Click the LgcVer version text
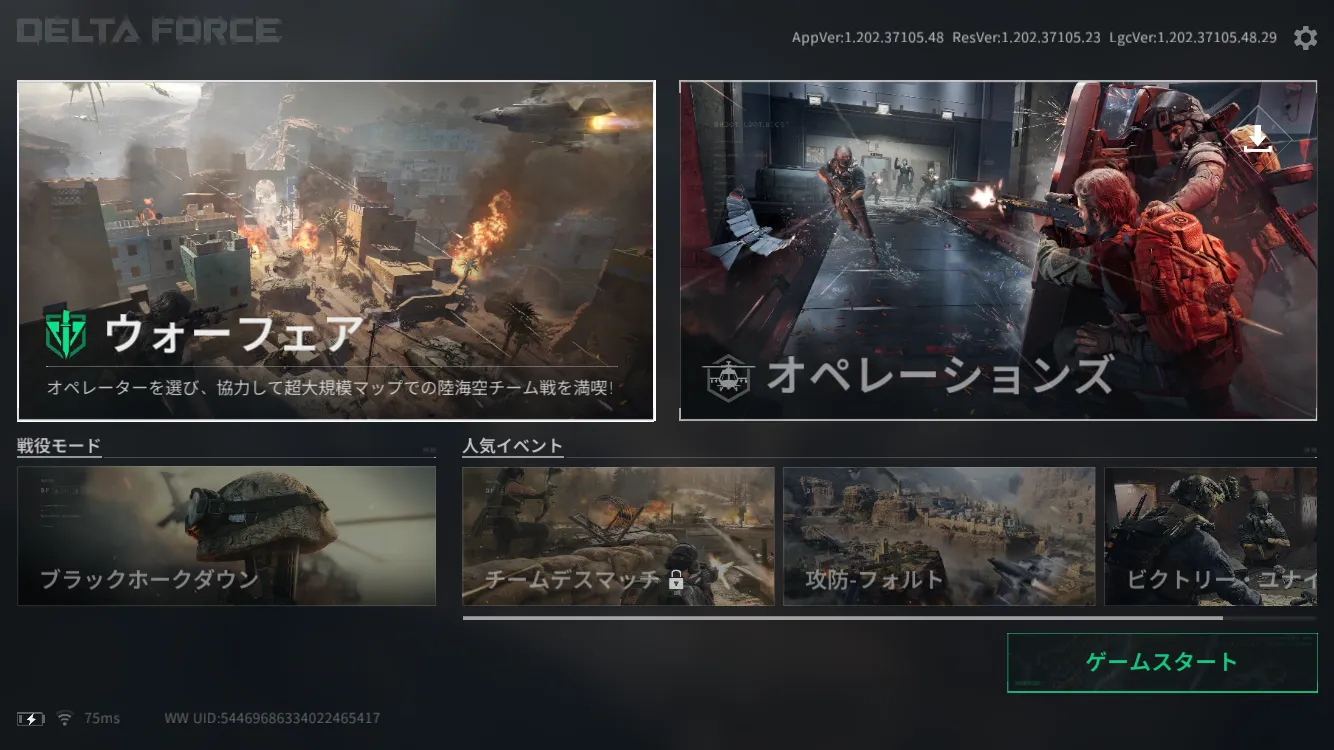Screen dimensions: 1334x750 click(1193, 38)
